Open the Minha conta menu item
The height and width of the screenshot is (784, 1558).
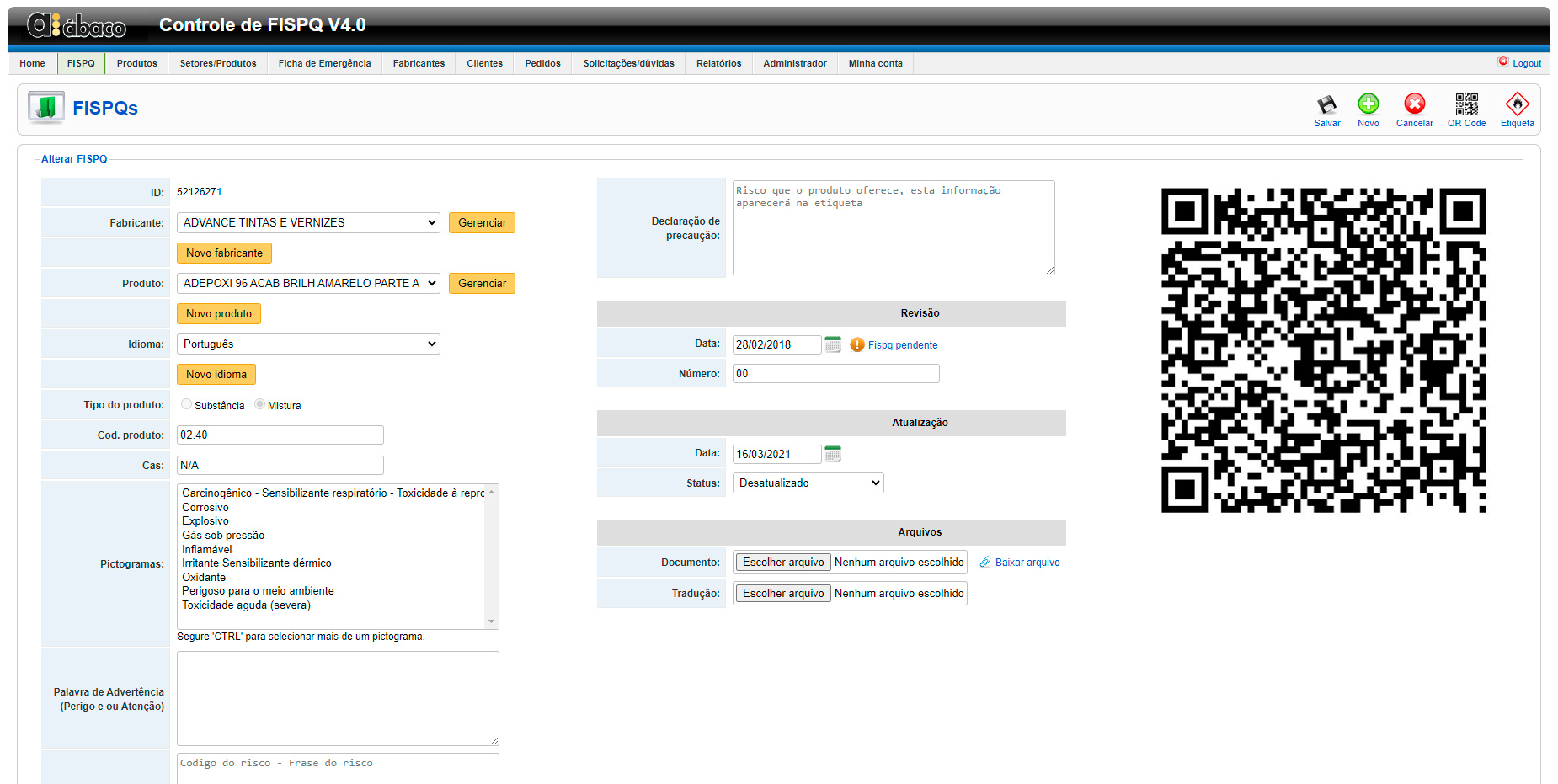click(876, 63)
